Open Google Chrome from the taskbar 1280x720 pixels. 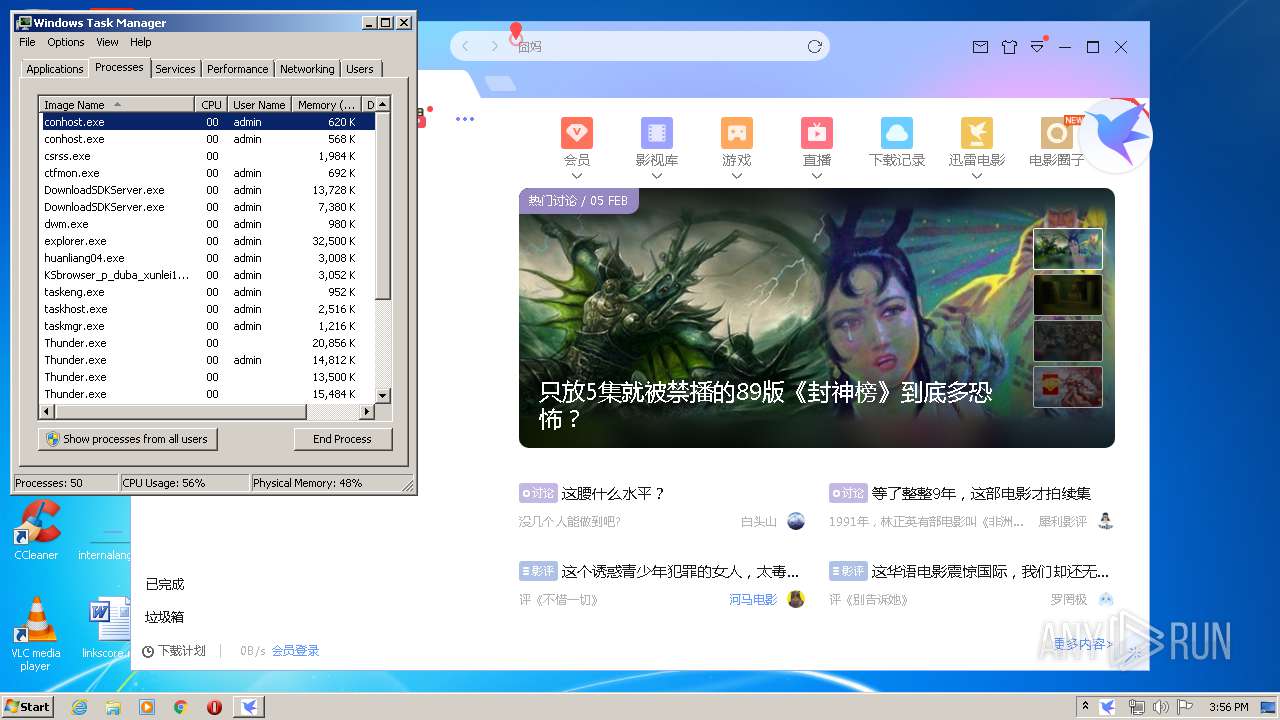180,707
